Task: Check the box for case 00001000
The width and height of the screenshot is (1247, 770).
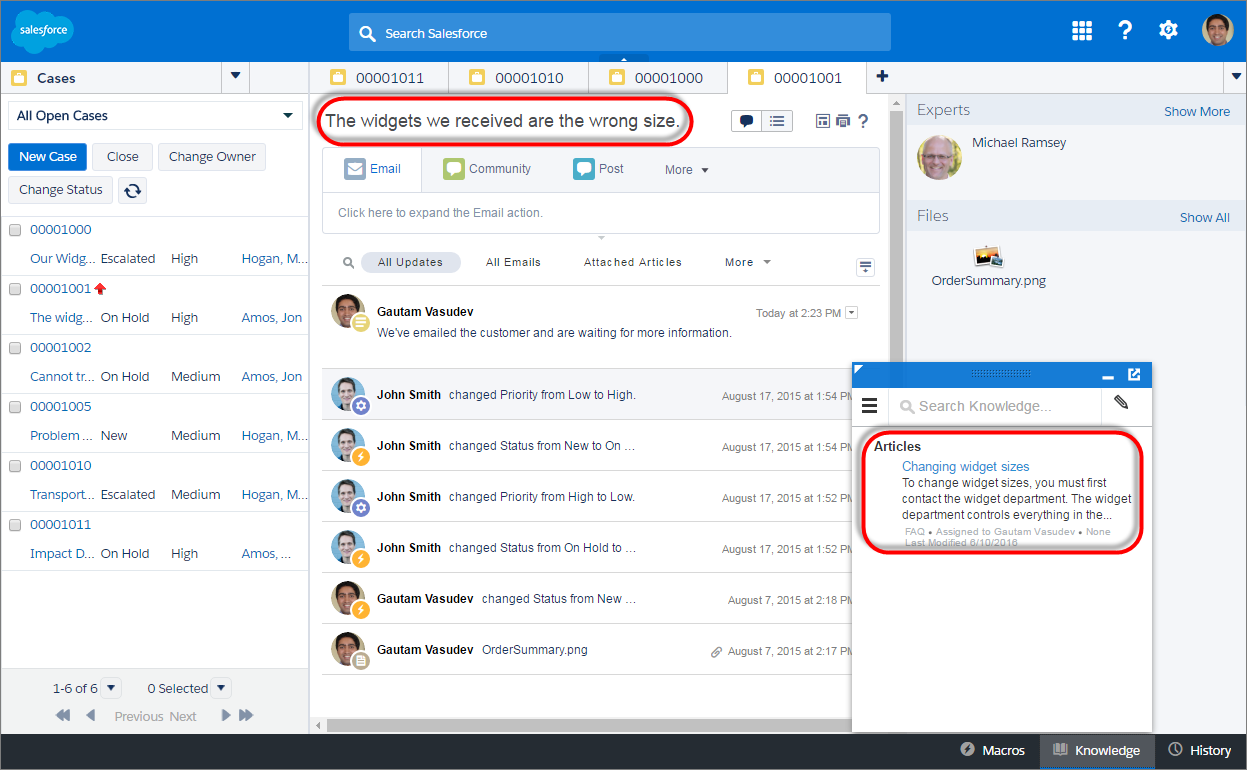Action: pos(15,230)
